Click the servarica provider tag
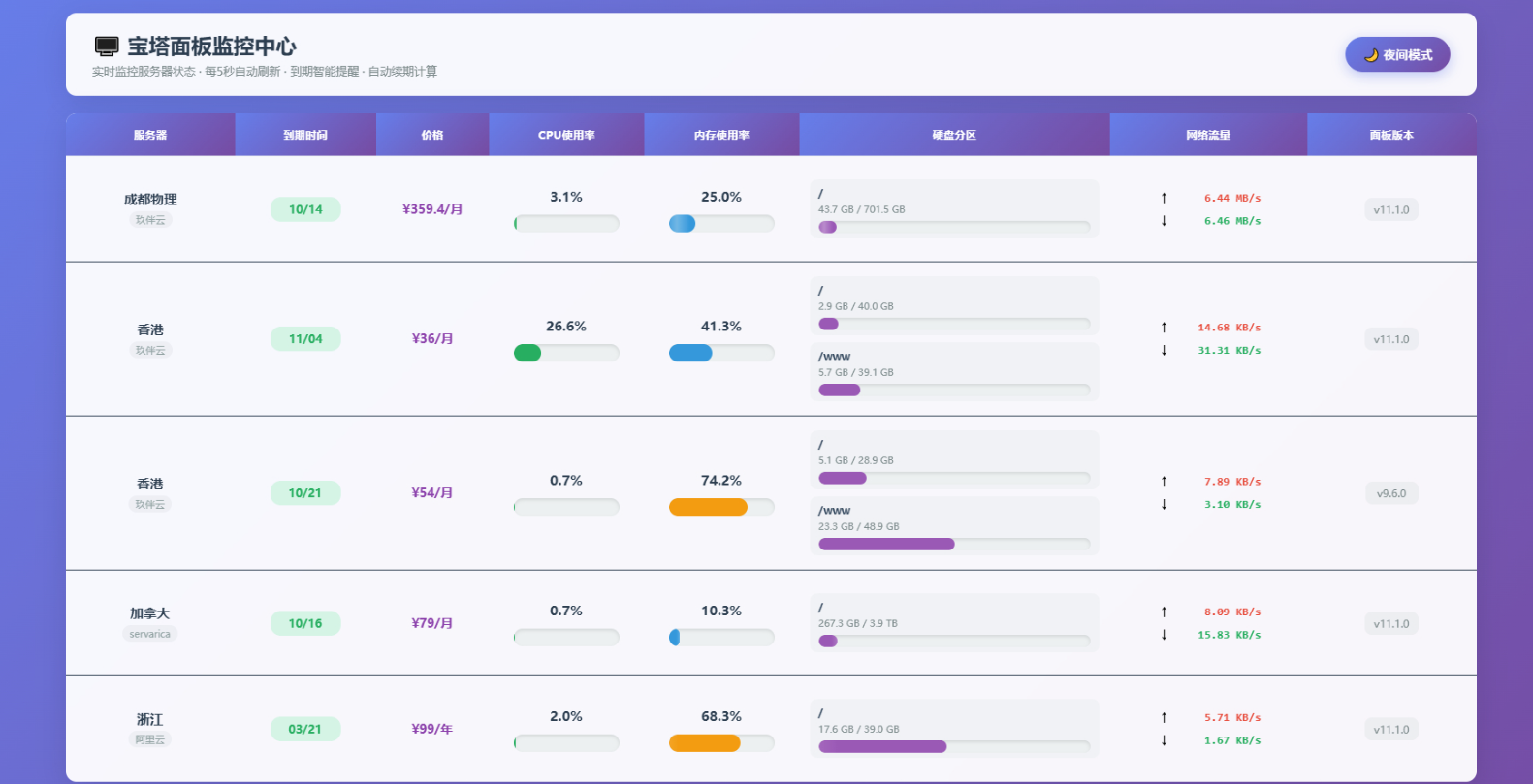The image size is (1533, 784). pos(149,634)
